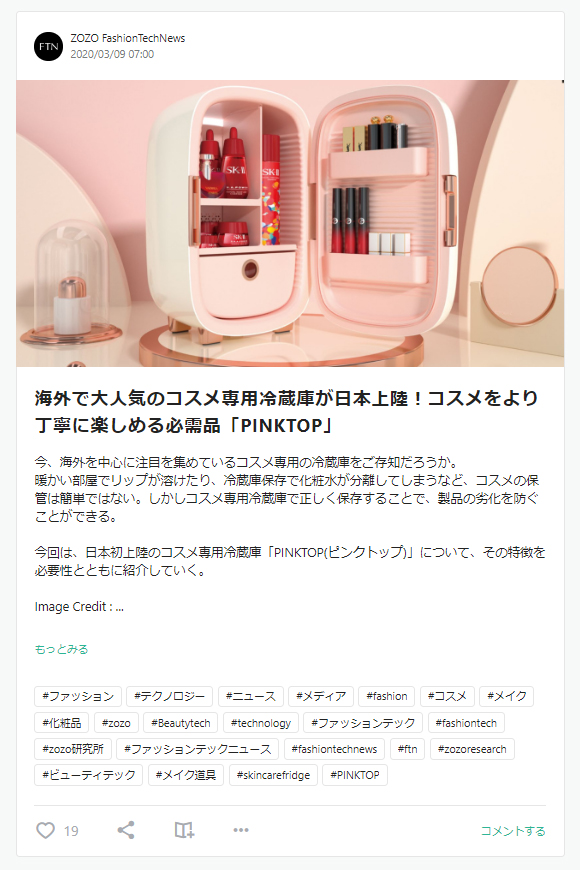This screenshot has width=580, height=870.
Task: Add article to magazine with book icon
Action: coord(184,830)
